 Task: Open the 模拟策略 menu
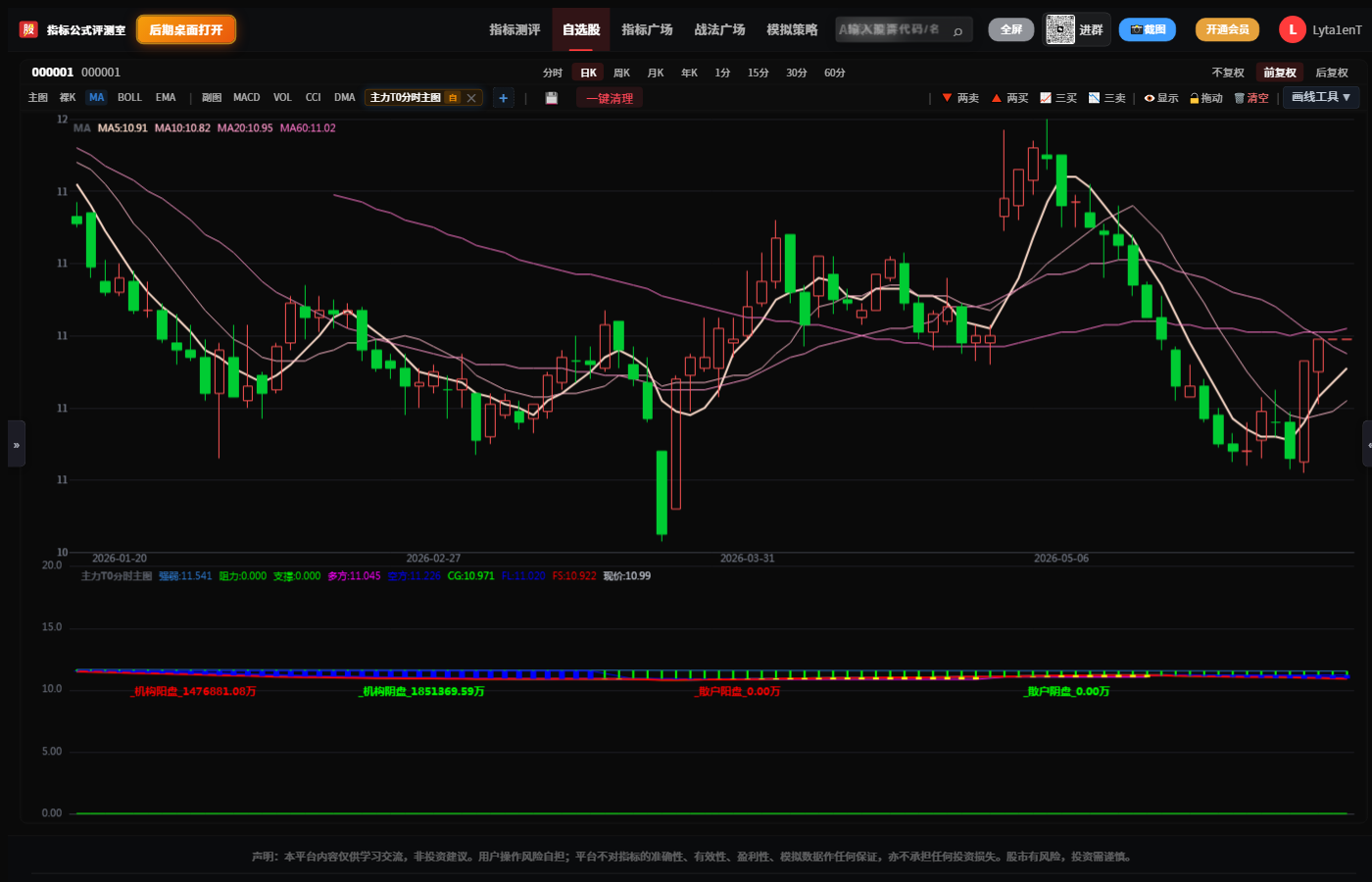(792, 29)
